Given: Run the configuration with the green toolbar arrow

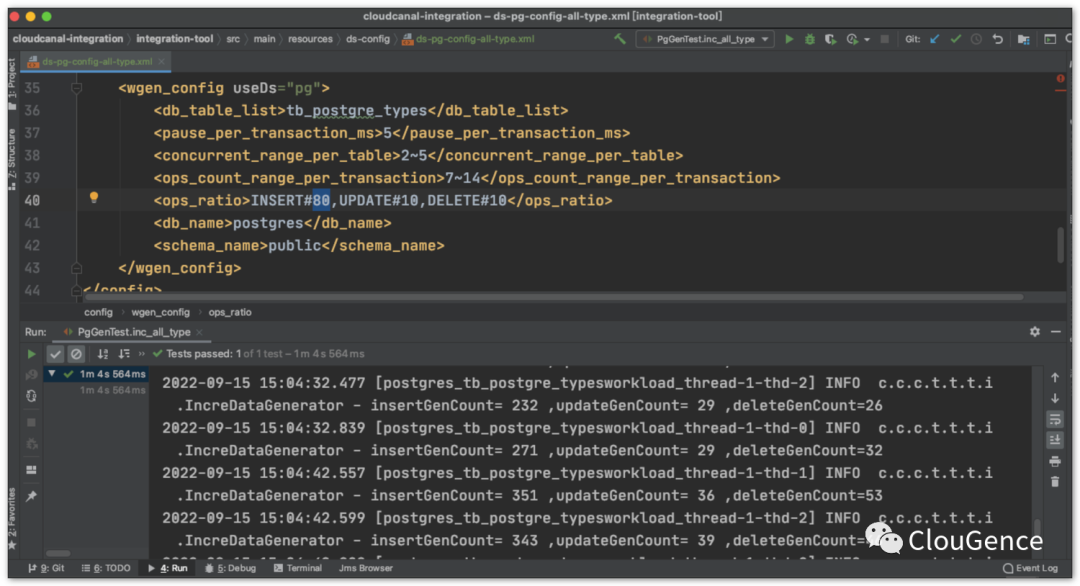Looking at the screenshot, I should pyautogui.click(x=789, y=39).
